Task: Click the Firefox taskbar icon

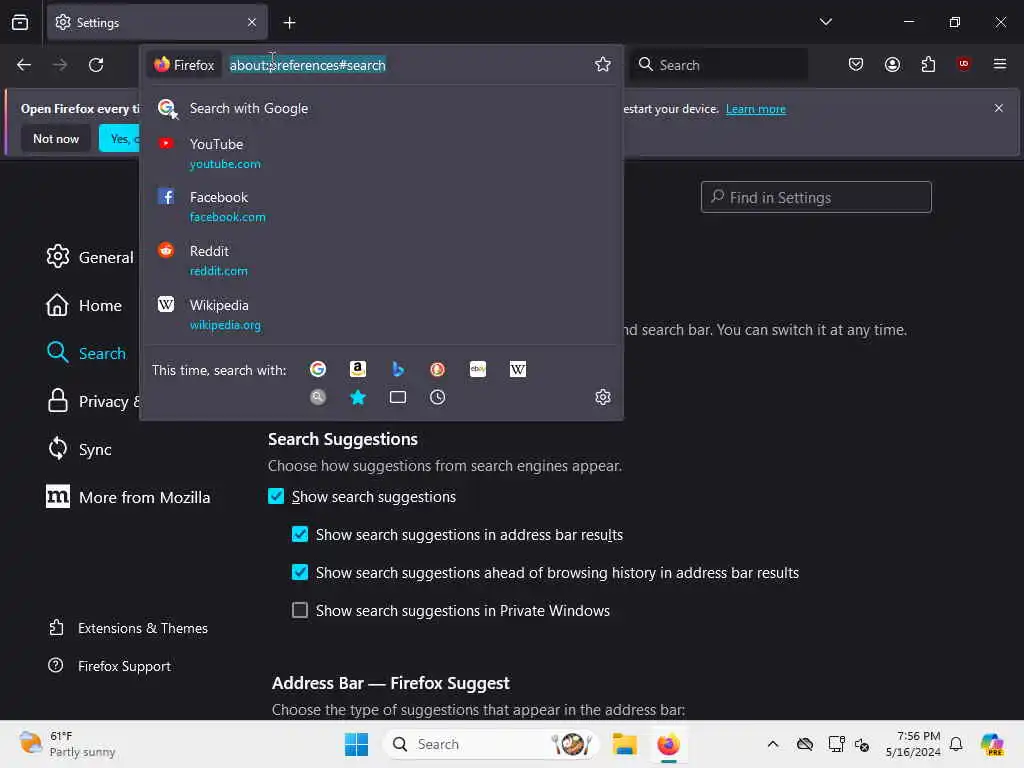Action: [x=669, y=744]
